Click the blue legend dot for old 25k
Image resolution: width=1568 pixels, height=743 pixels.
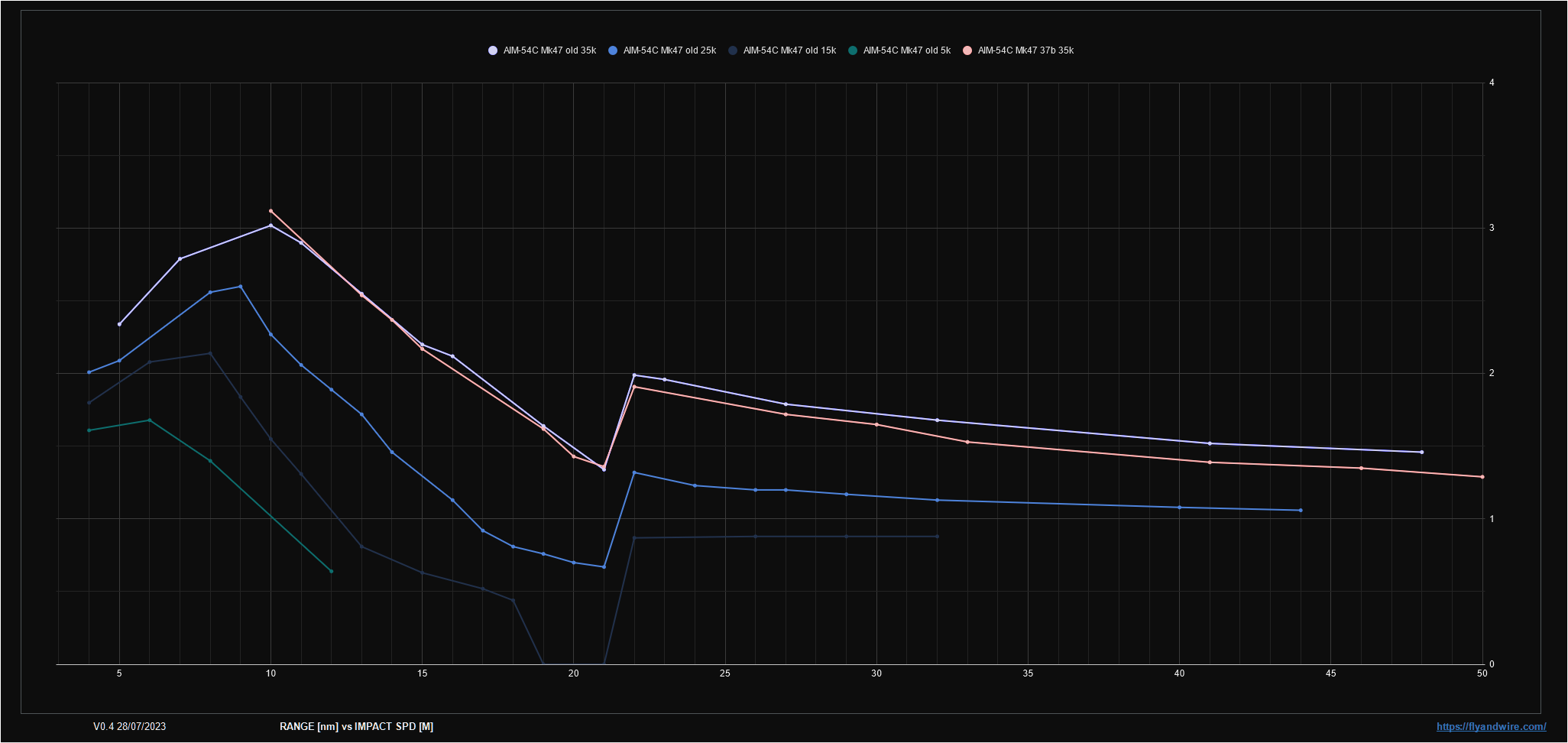(613, 50)
